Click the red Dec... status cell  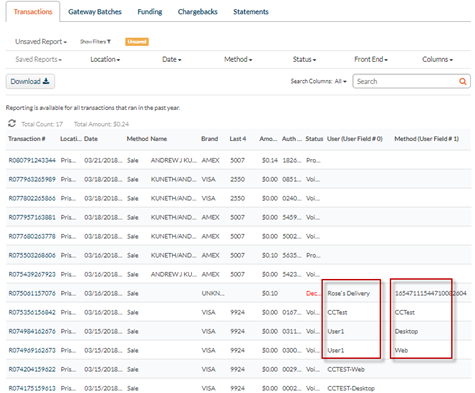(312, 293)
